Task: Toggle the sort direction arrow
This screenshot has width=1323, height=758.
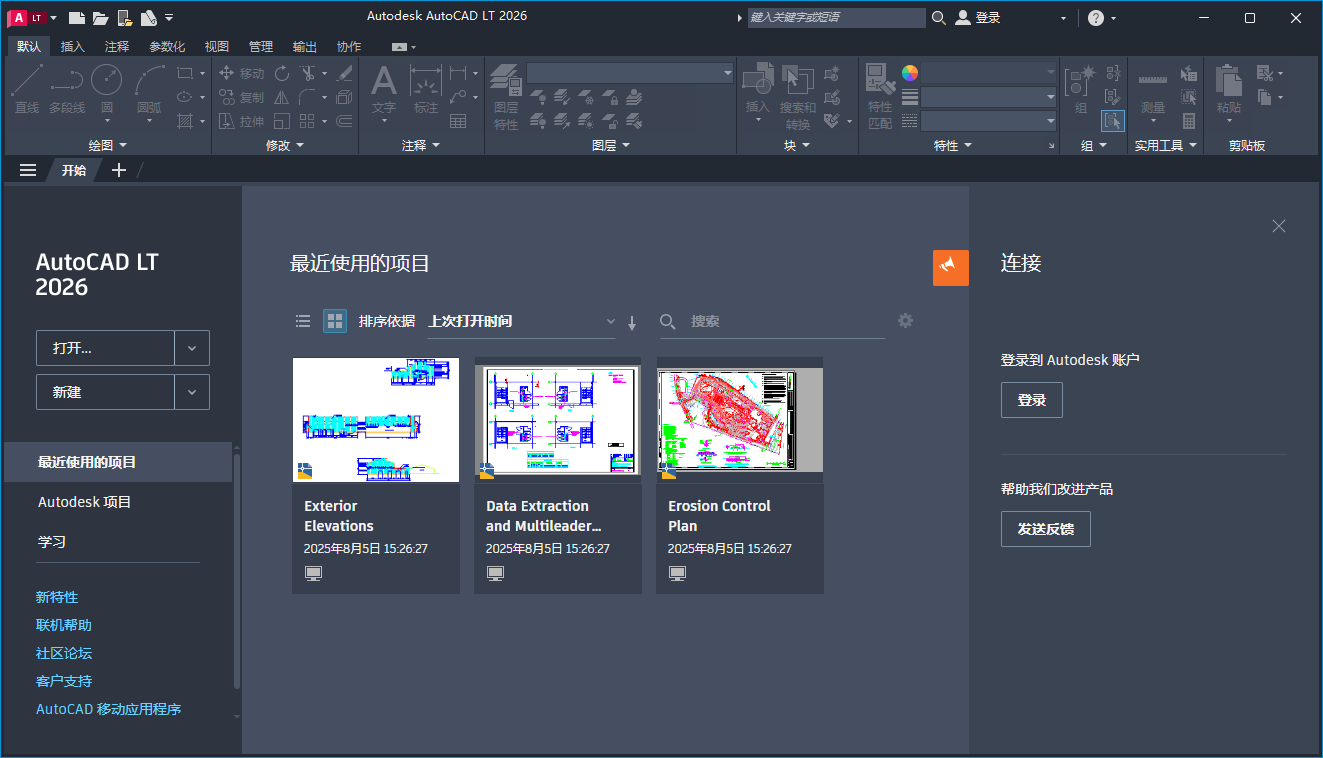Action: [x=632, y=321]
